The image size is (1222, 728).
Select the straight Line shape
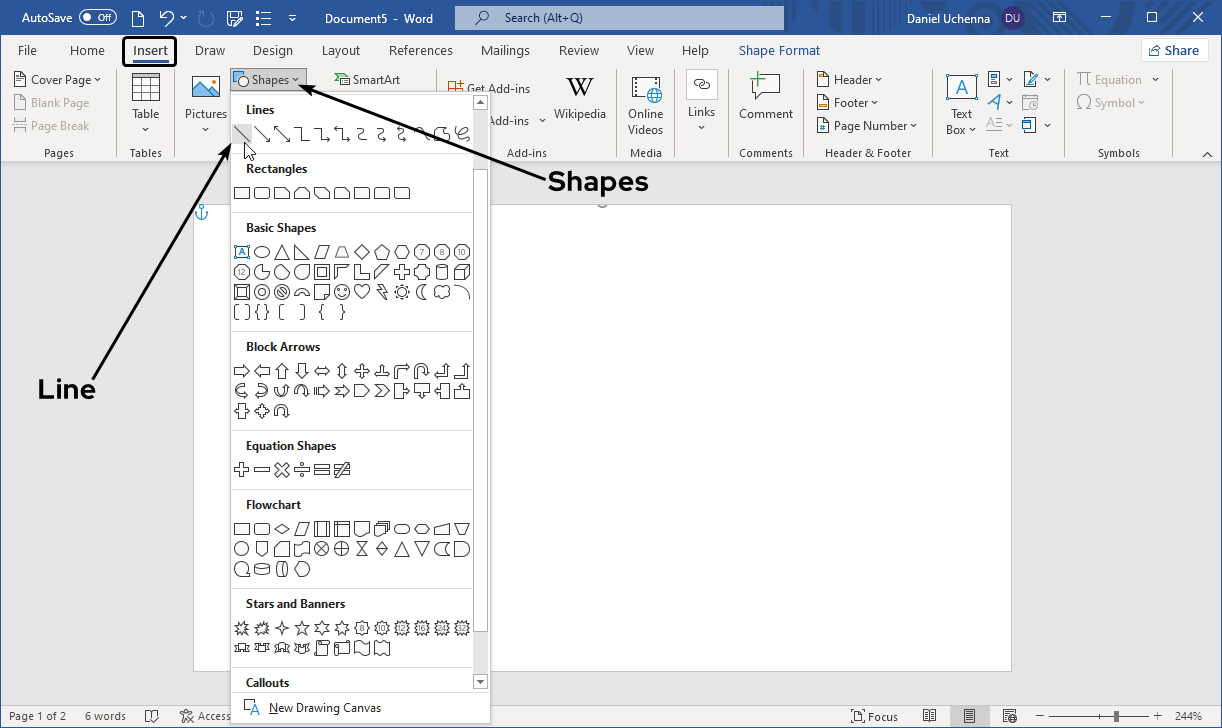point(242,134)
